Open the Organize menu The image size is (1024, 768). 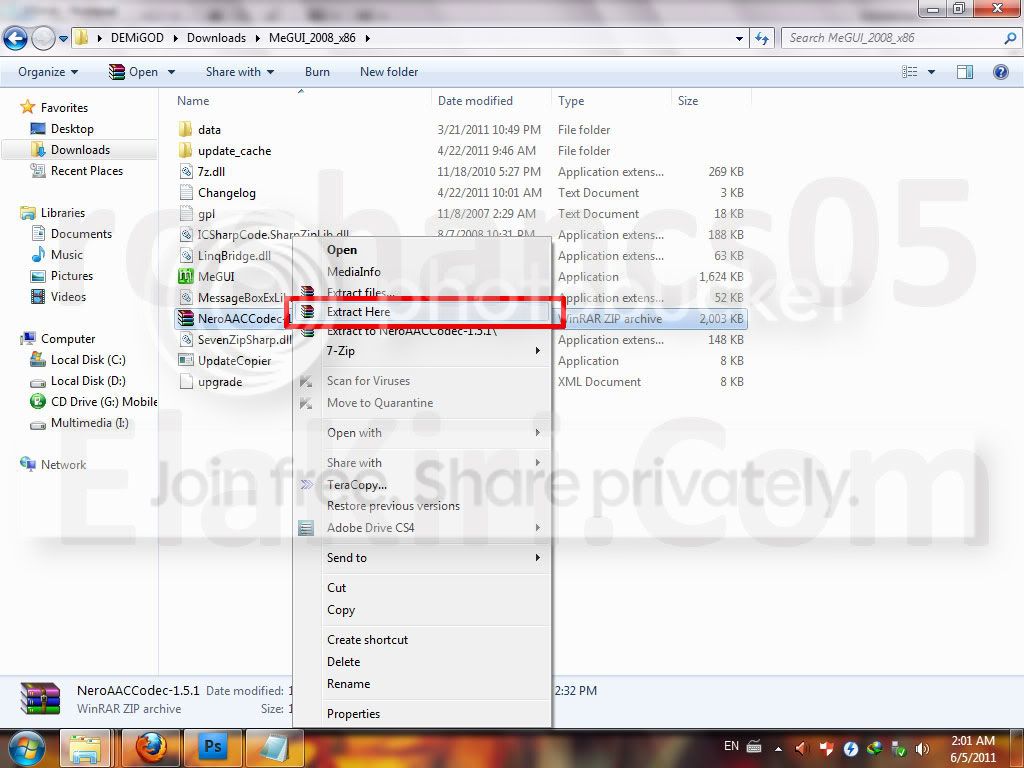[48, 72]
